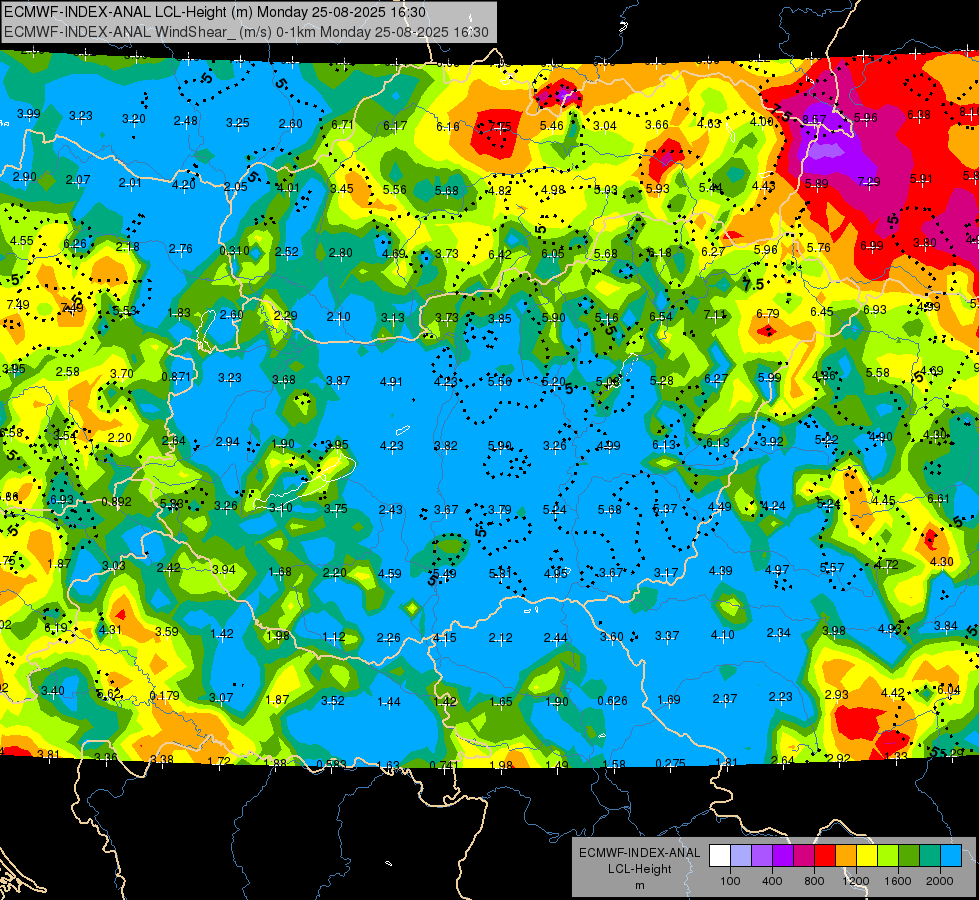Click the wind shear value 8.57
Image resolution: width=979 pixels, height=900 pixels.
click(x=814, y=119)
